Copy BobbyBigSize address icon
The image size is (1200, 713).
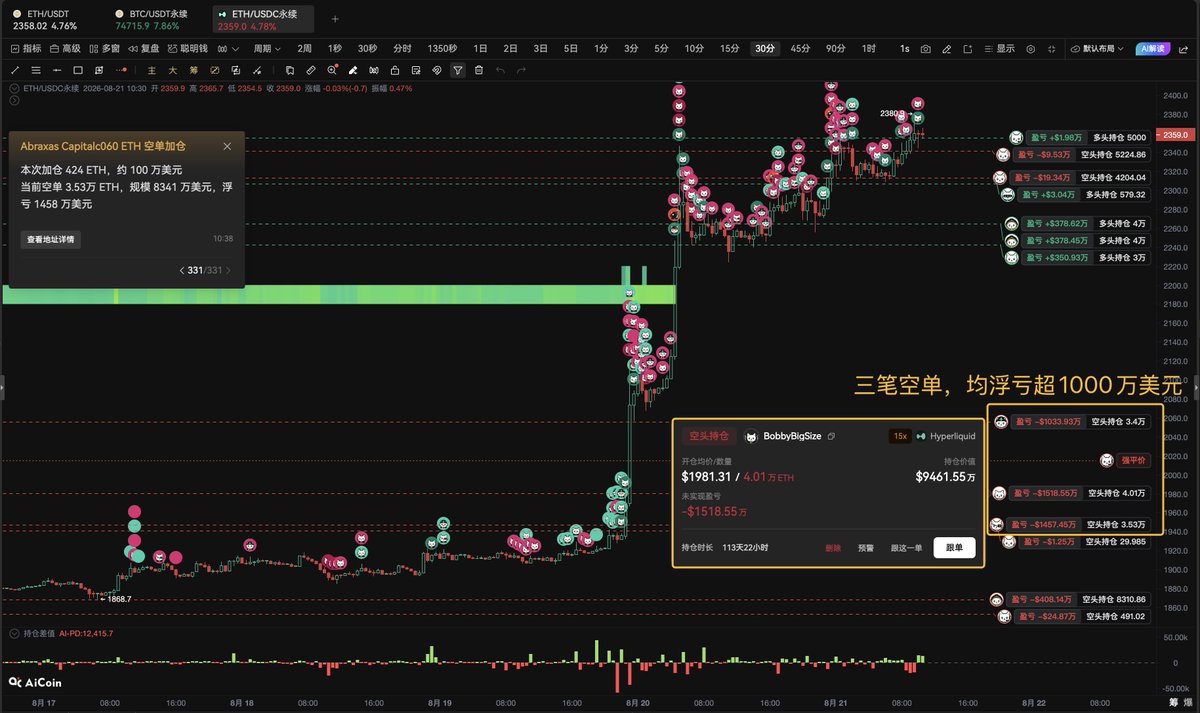(x=832, y=436)
